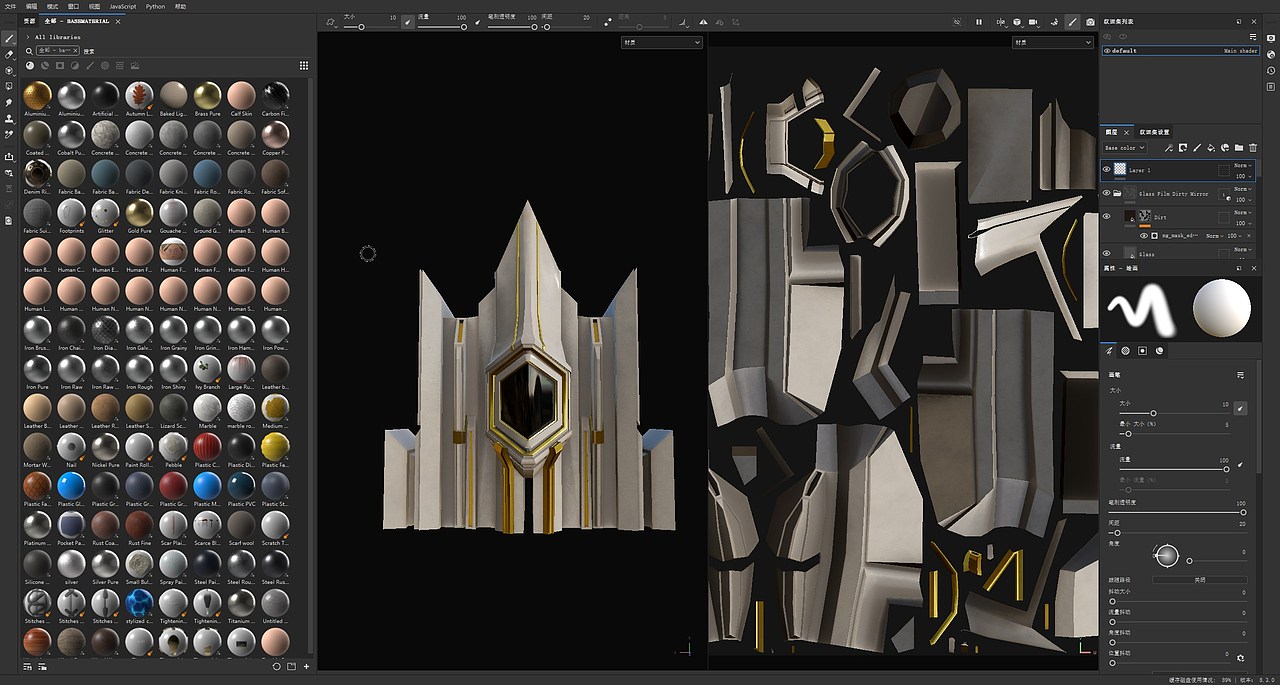Delete selected layer with trash icon
1280x685 pixels.
(1253, 148)
